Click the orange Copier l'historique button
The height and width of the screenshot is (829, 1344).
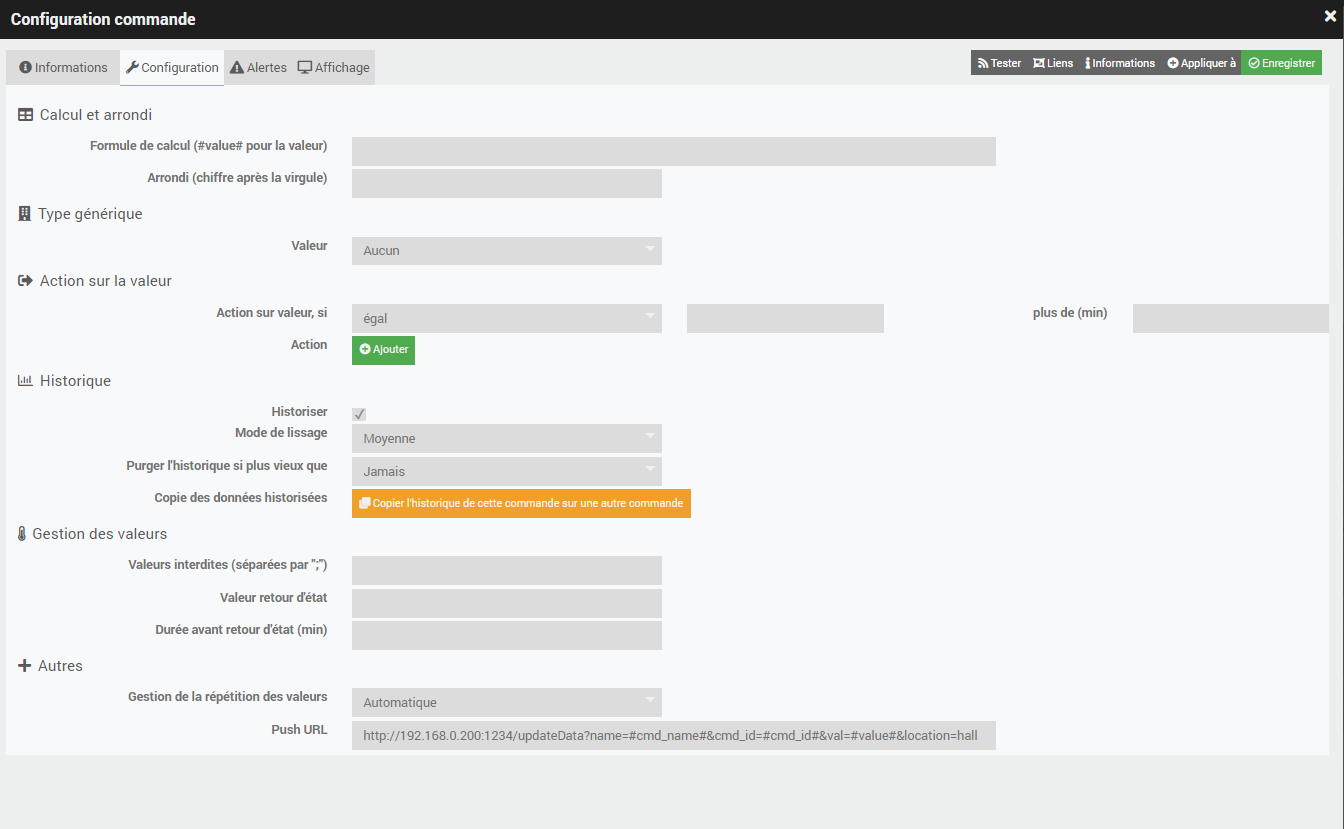click(x=521, y=504)
